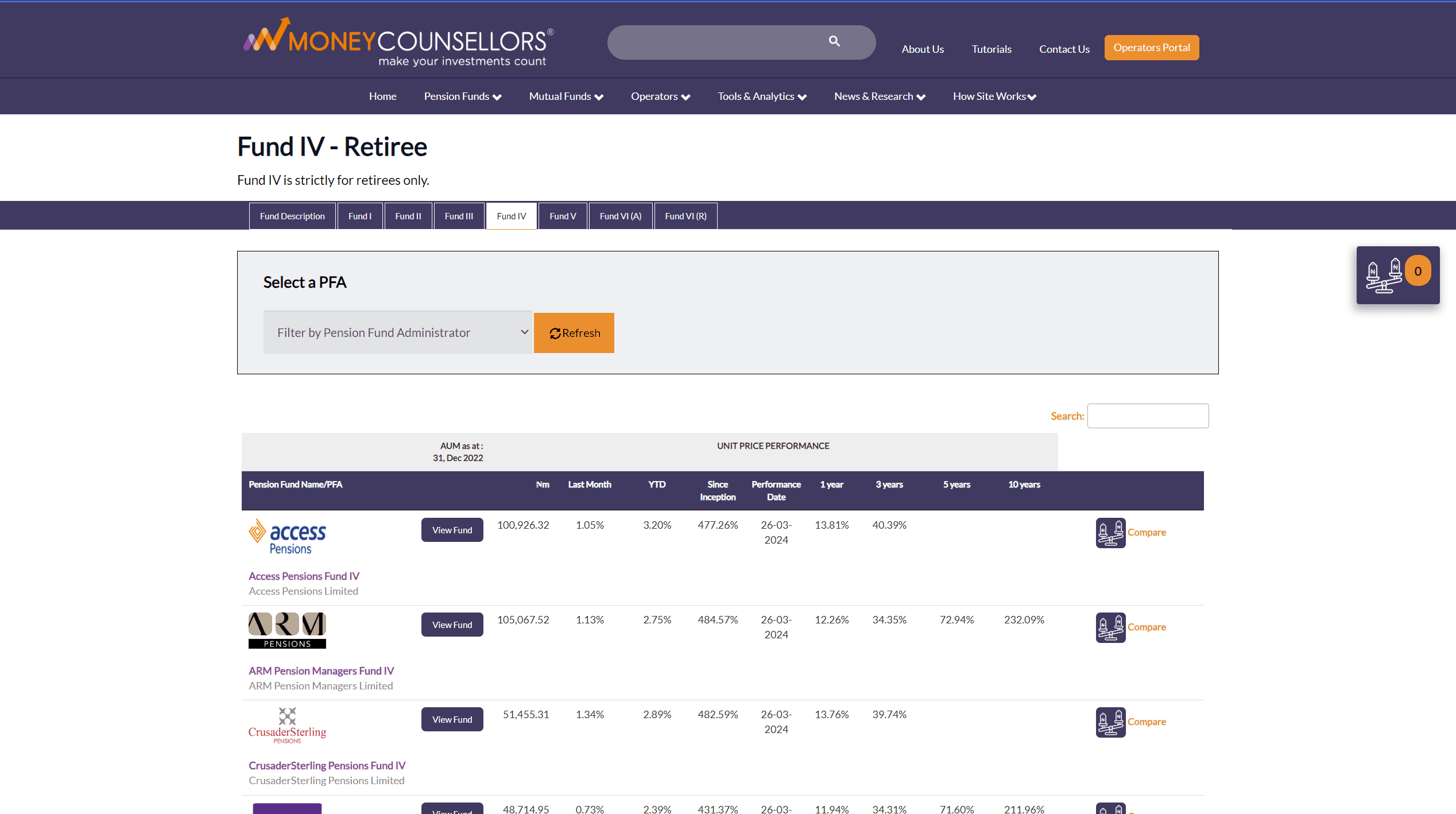
Task: Click the CrusaderSterling Pensions logo
Action: tap(287, 726)
